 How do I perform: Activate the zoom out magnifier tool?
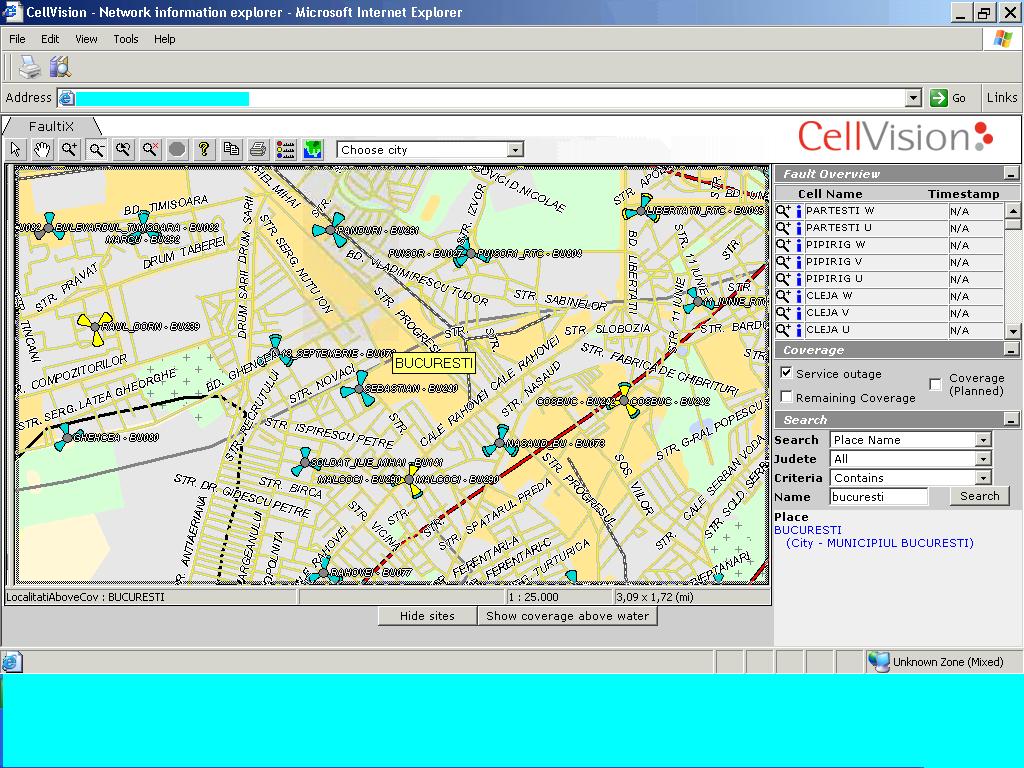(x=96, y=150)
